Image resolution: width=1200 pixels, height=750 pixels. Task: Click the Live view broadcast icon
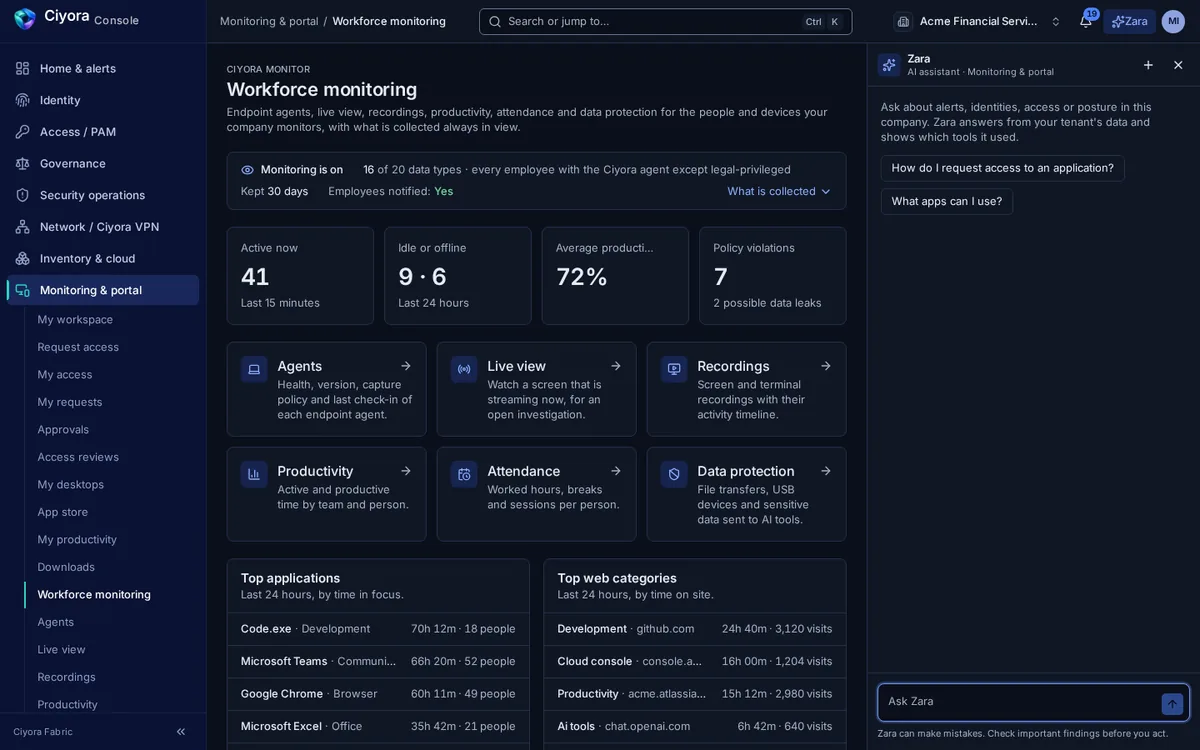464,369
